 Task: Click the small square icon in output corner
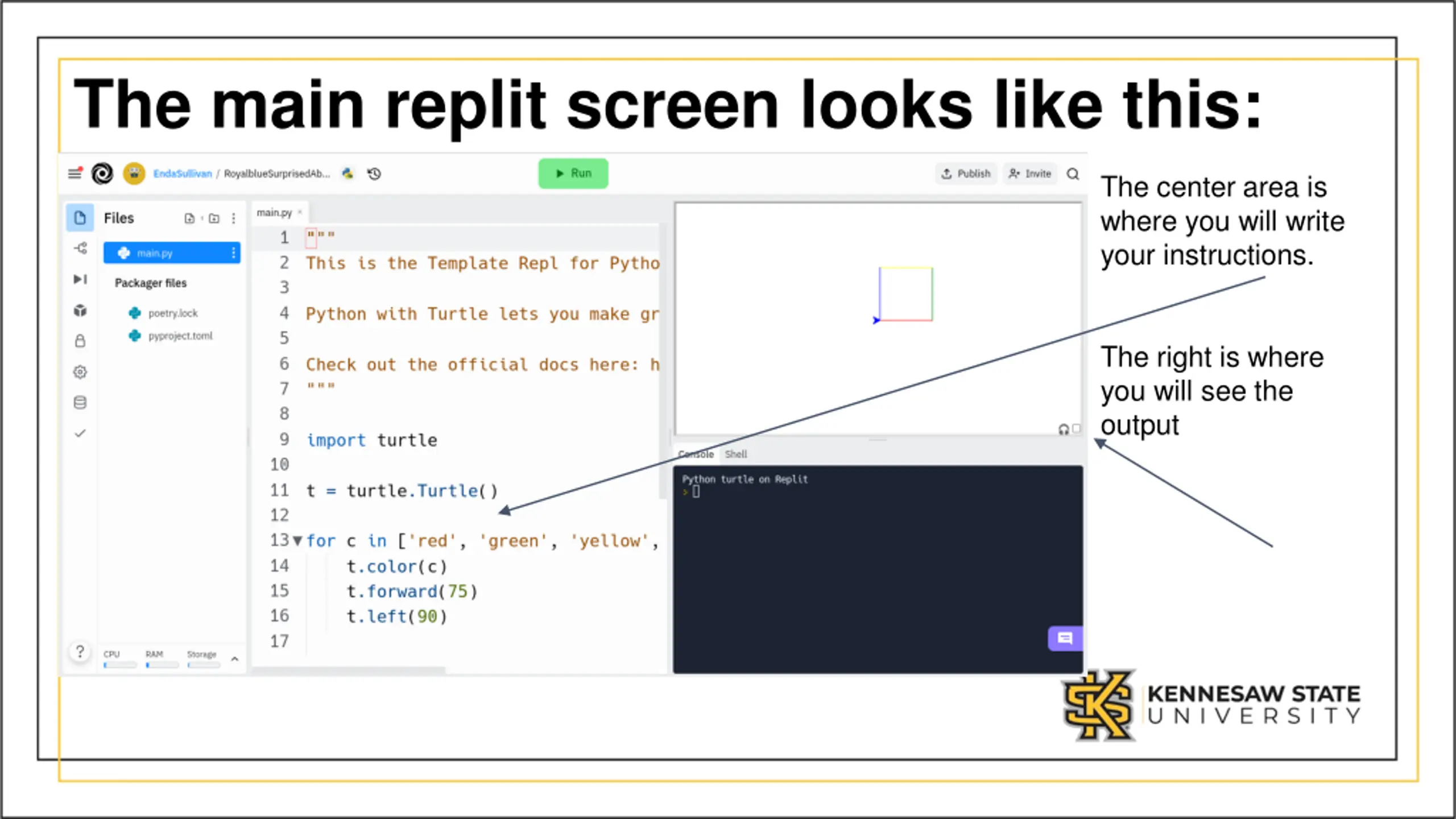[x=1076, y=428]
